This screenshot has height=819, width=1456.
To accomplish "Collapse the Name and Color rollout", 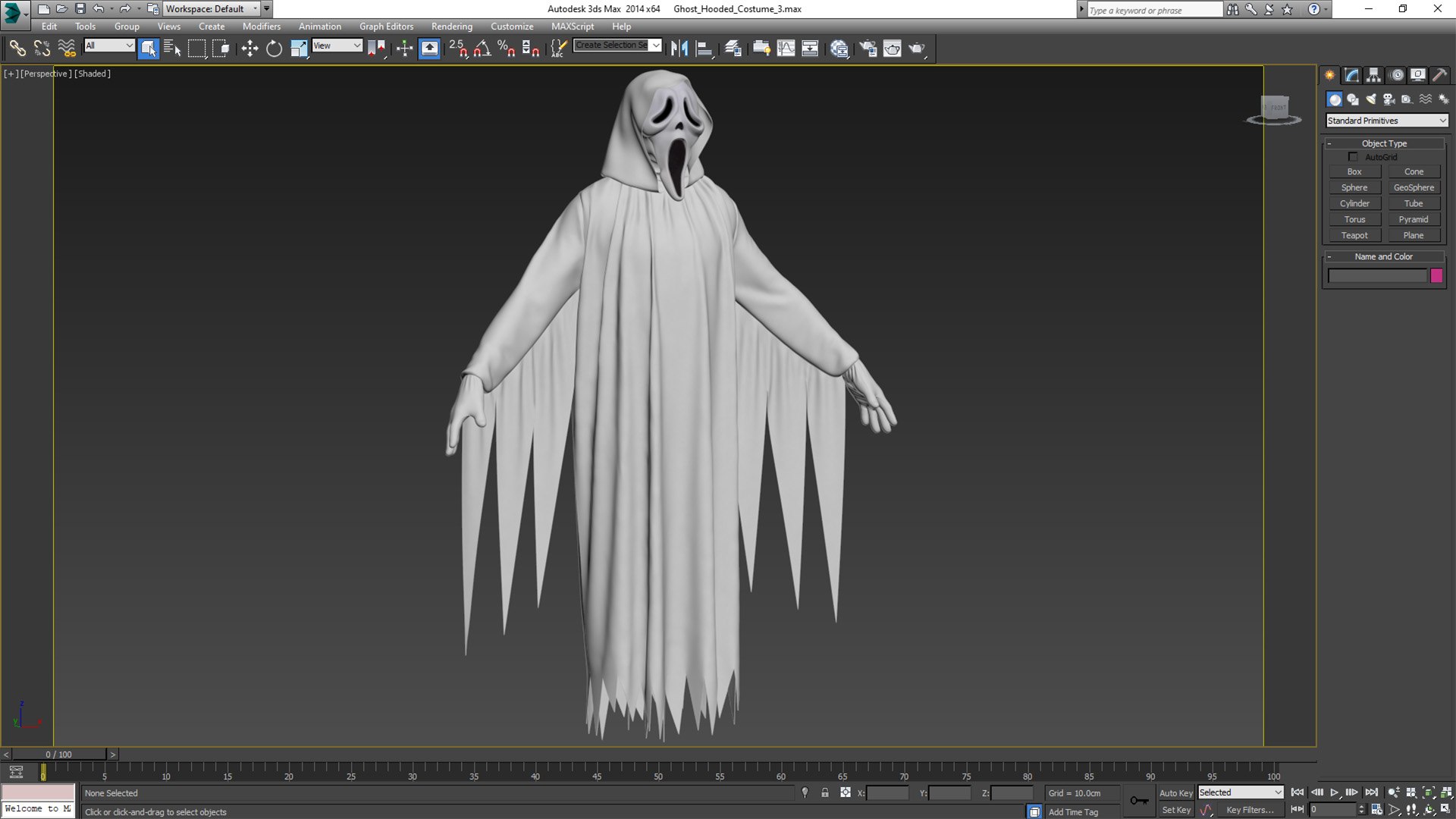I will [x=1384, y=256].
